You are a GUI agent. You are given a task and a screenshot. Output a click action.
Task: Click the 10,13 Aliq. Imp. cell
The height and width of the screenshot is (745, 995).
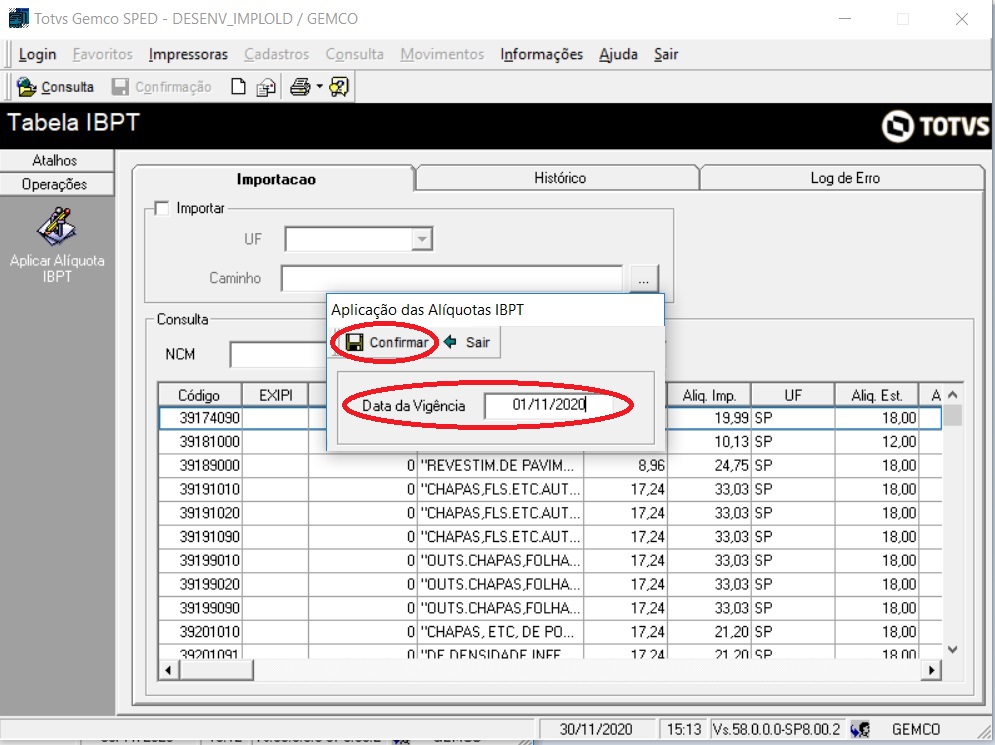click(709, 442)
